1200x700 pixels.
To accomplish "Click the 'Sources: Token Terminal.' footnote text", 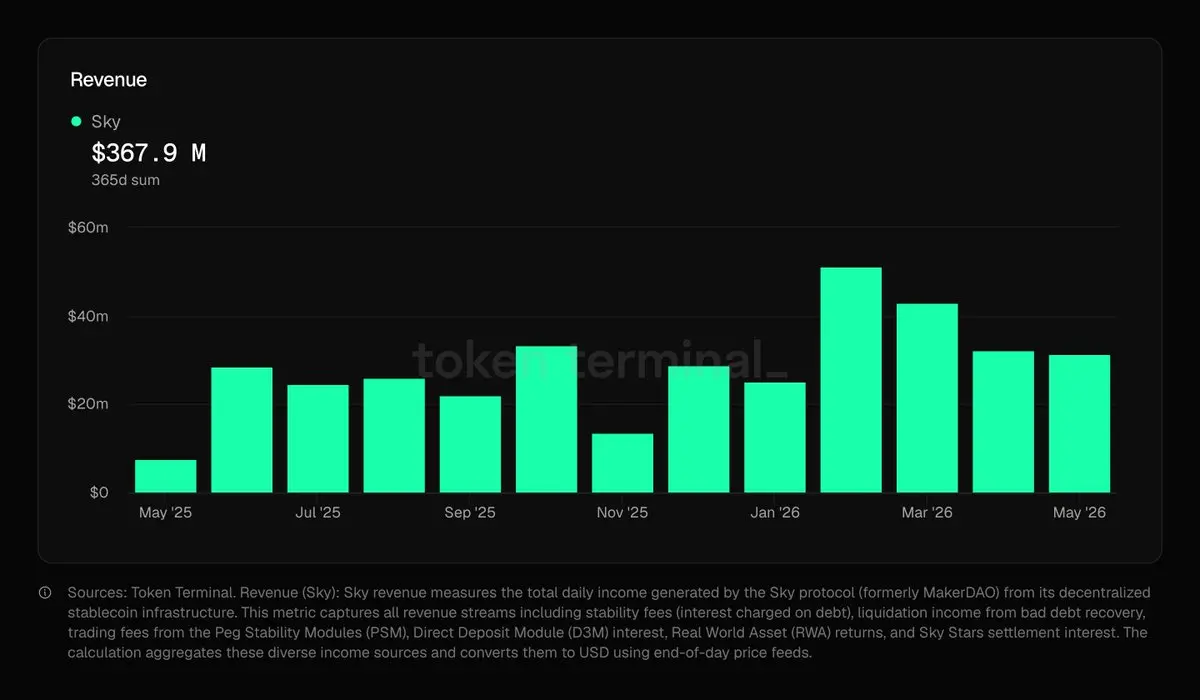I will 150,593.
